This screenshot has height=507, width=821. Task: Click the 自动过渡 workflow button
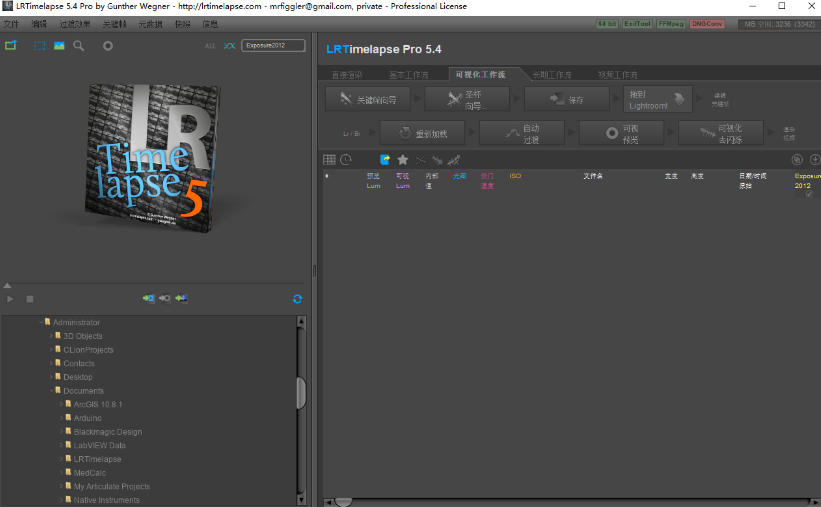click(x=520, y=133)
